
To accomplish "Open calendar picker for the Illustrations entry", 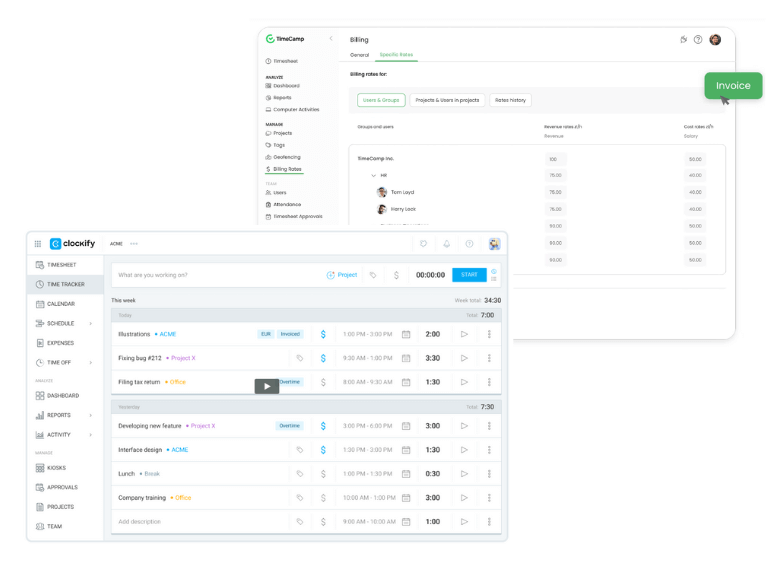I will 406,334.
